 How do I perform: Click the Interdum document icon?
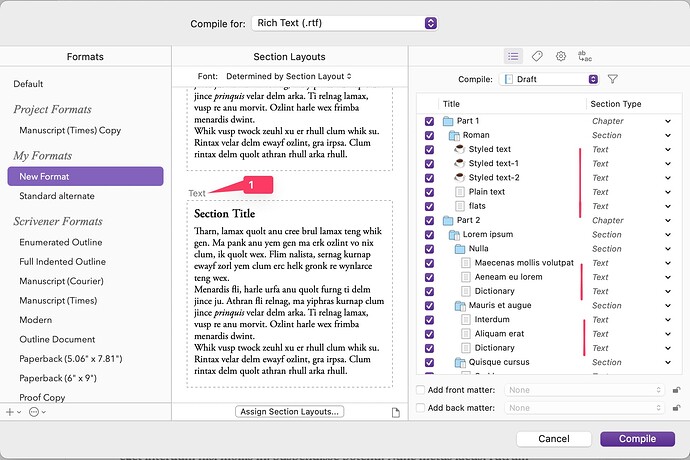pyautogui.click(x=466, y=320)
